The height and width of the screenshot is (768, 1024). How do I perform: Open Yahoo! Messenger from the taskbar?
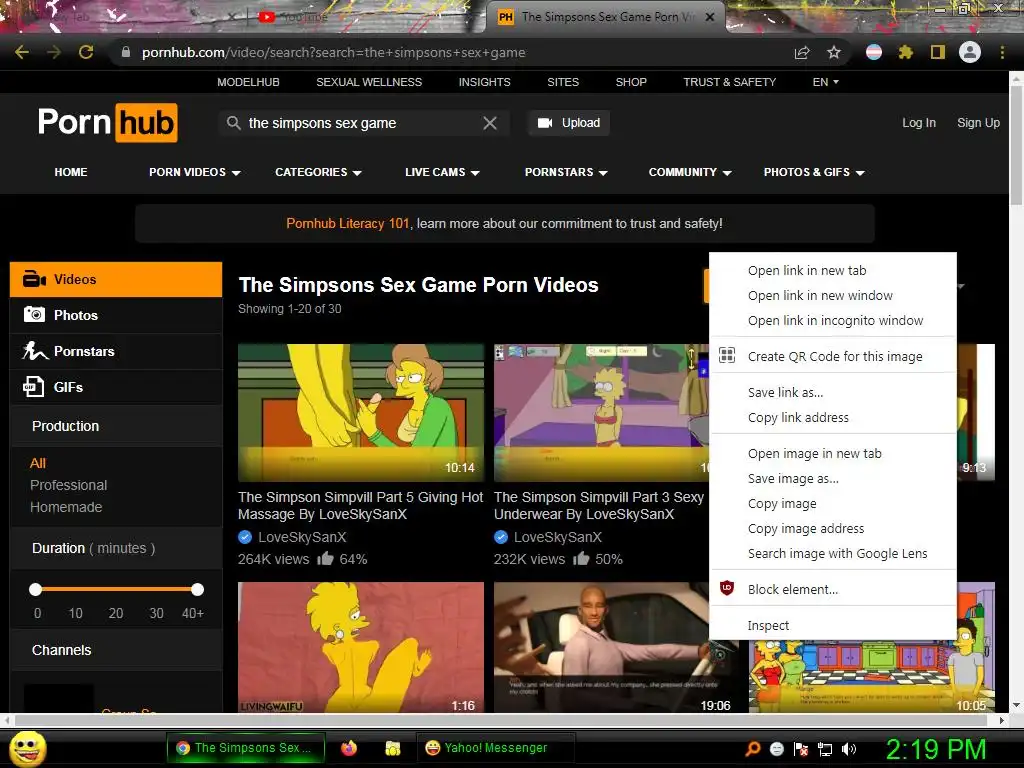(496, 748)
